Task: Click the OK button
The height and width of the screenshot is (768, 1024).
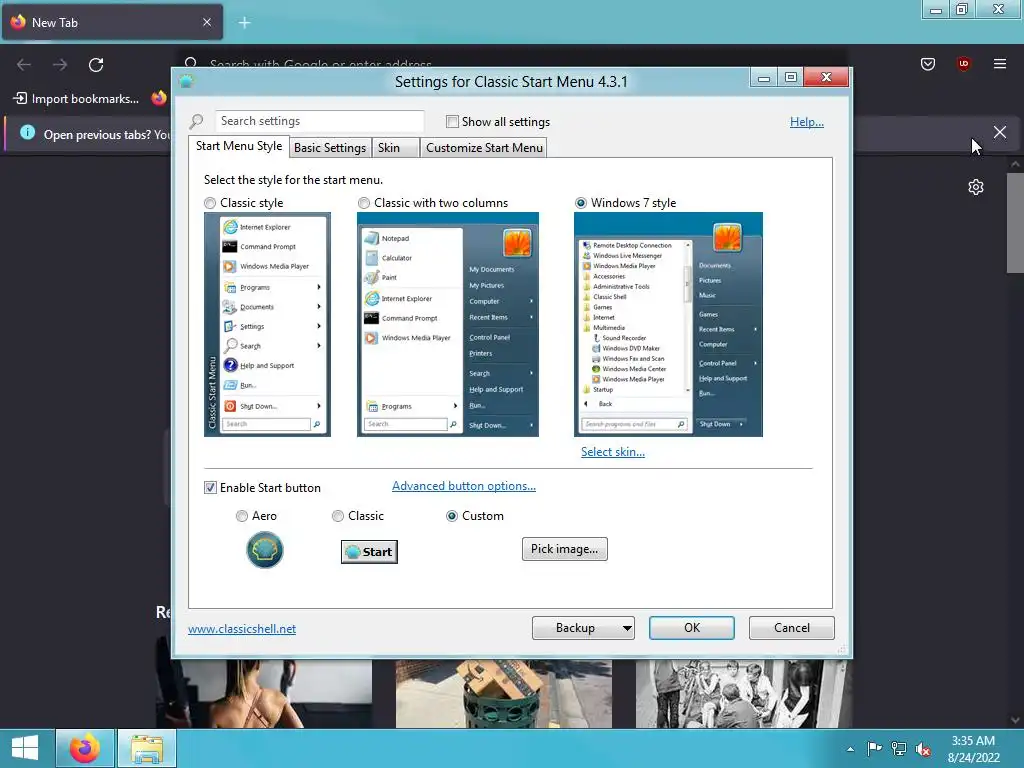Action: click(x=692, y=628)
